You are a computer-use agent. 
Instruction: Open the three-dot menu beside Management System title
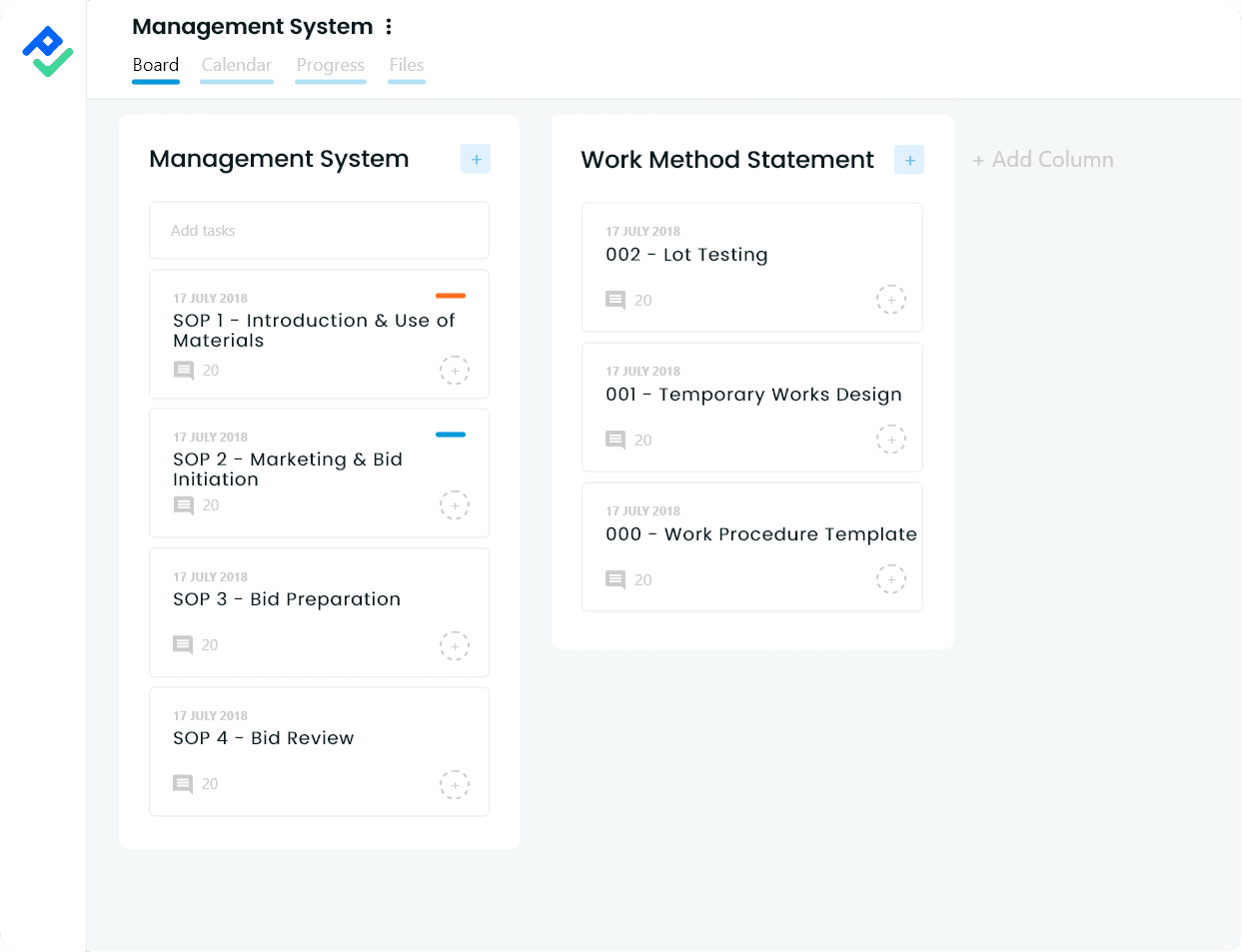point(389,27)
